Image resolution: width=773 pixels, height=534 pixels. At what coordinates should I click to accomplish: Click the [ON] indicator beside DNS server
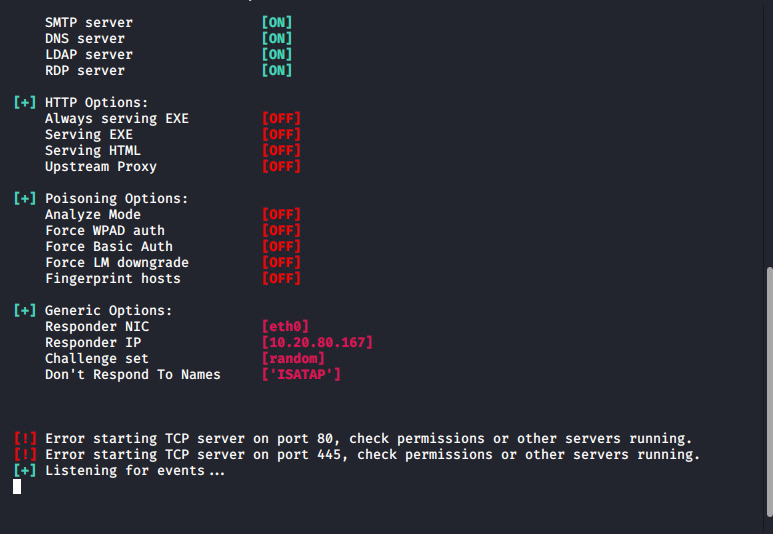pyautogui.click(x=277, y=38)
